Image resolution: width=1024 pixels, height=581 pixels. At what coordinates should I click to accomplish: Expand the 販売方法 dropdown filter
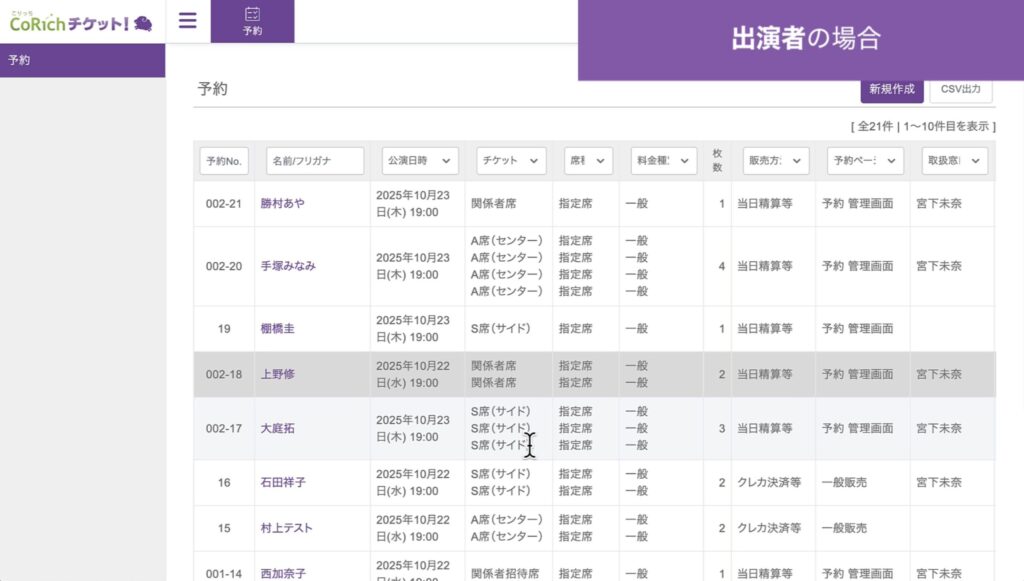click(775, 161)
